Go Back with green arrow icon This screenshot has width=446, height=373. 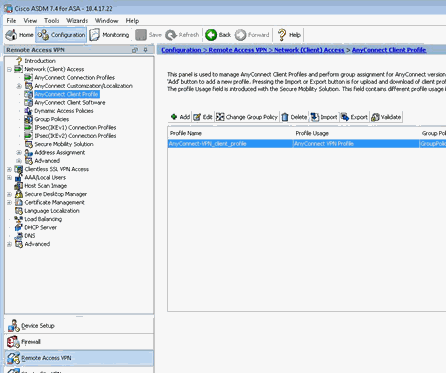[x=211, y=35]
